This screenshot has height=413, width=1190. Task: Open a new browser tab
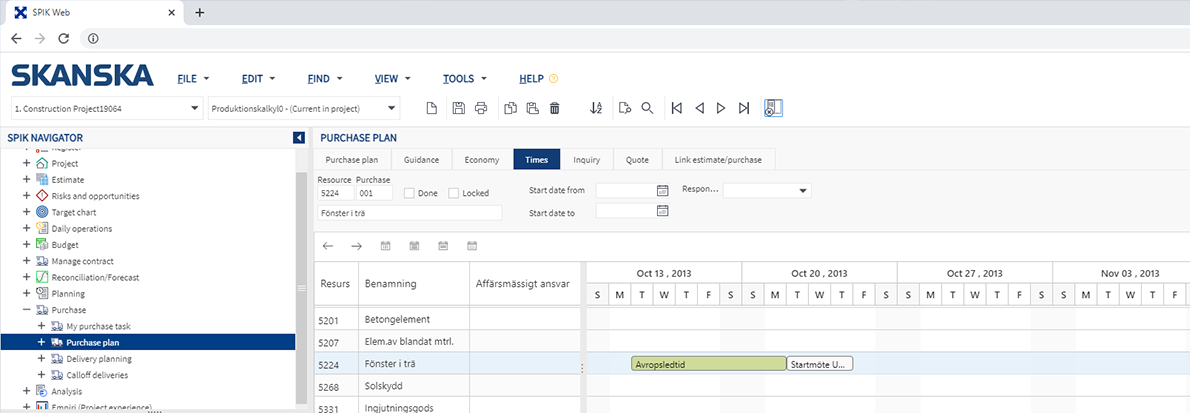[x=200, y=12]
